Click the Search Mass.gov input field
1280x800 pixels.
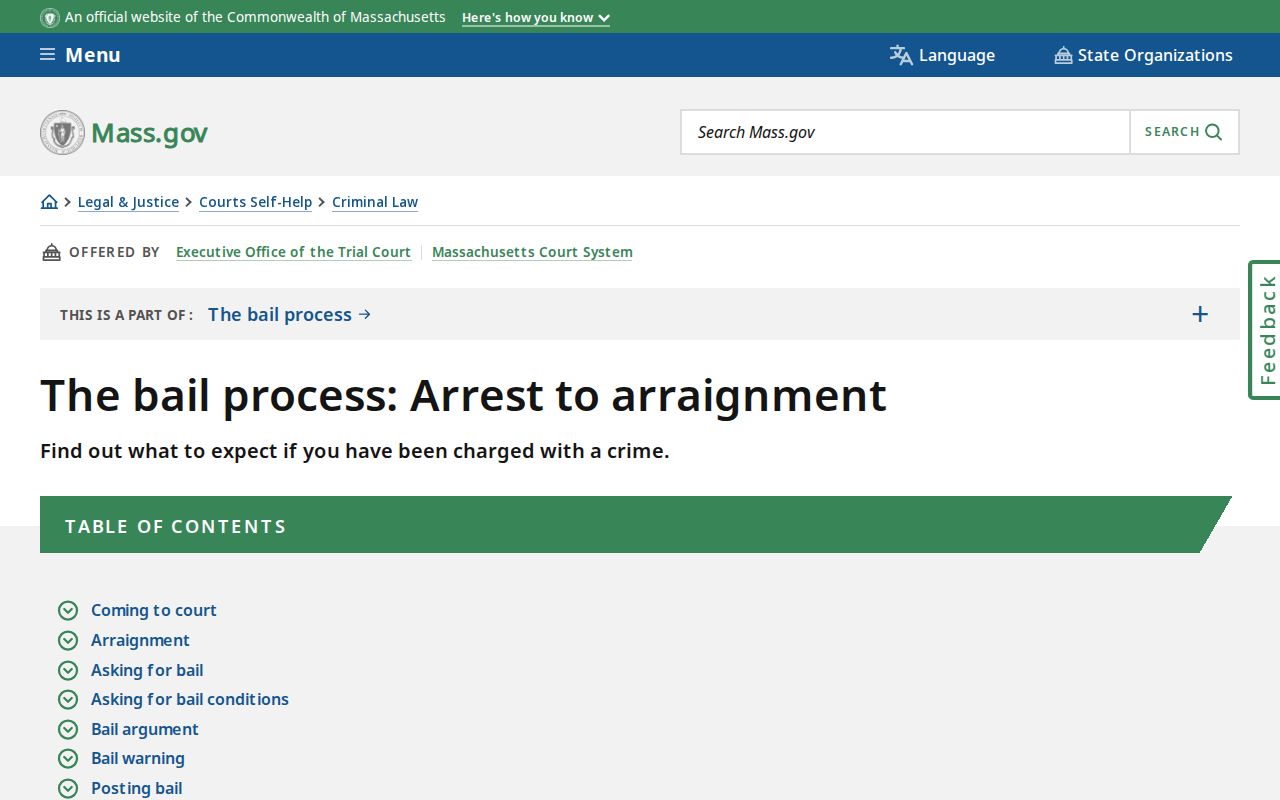pos(905,132)
